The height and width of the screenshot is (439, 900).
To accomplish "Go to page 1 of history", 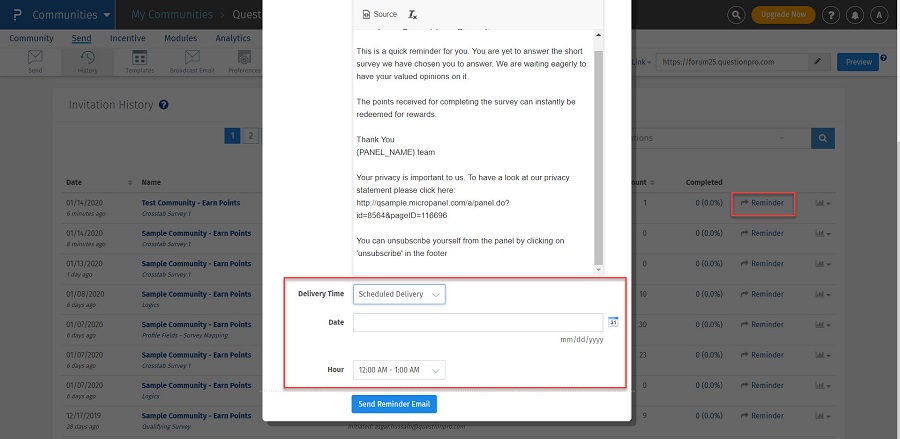I will [232, 136].
